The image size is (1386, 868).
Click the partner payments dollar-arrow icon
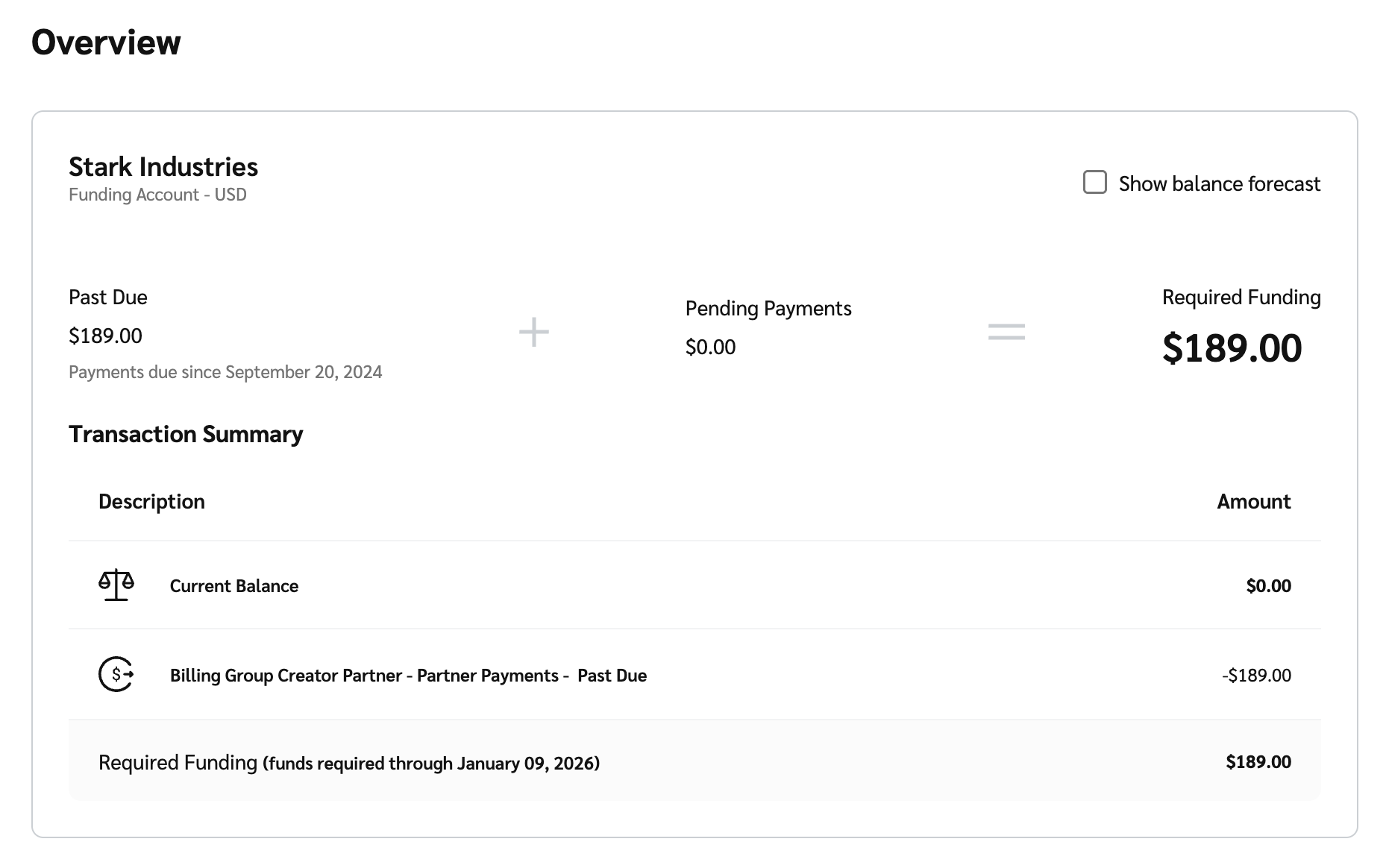(x=116, y=674)
